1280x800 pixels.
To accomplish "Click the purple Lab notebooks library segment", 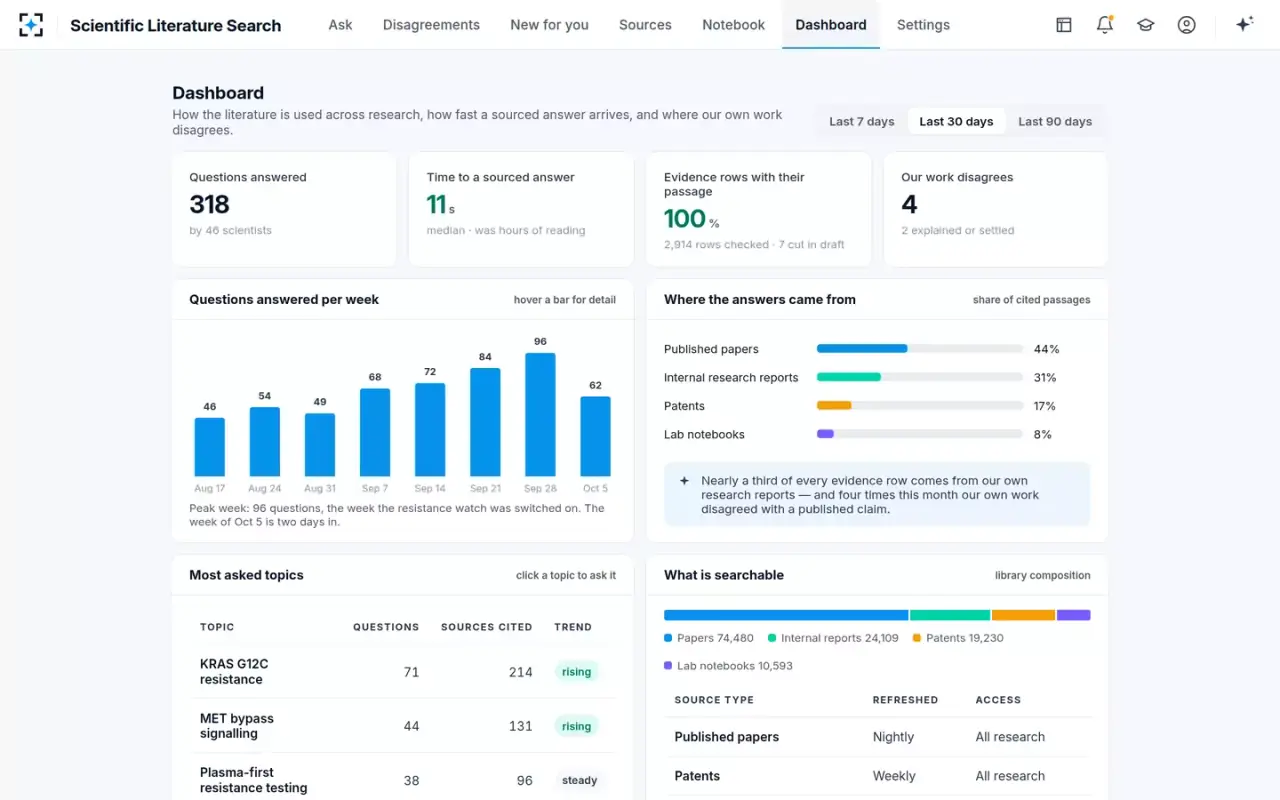I will click(1074, 615).
